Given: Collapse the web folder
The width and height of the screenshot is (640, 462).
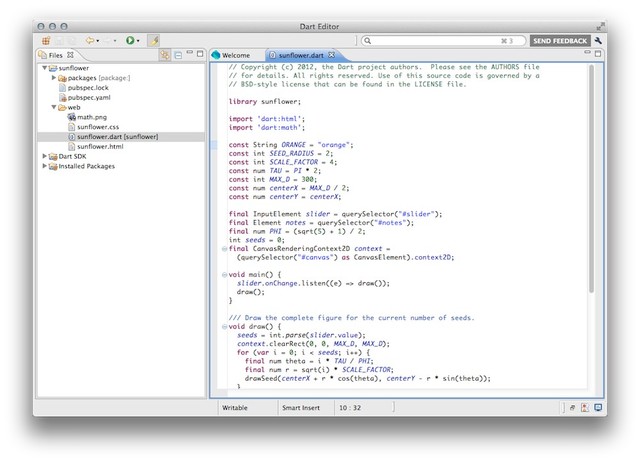Looking at the screenshot, I should click(x=53, y=107).
